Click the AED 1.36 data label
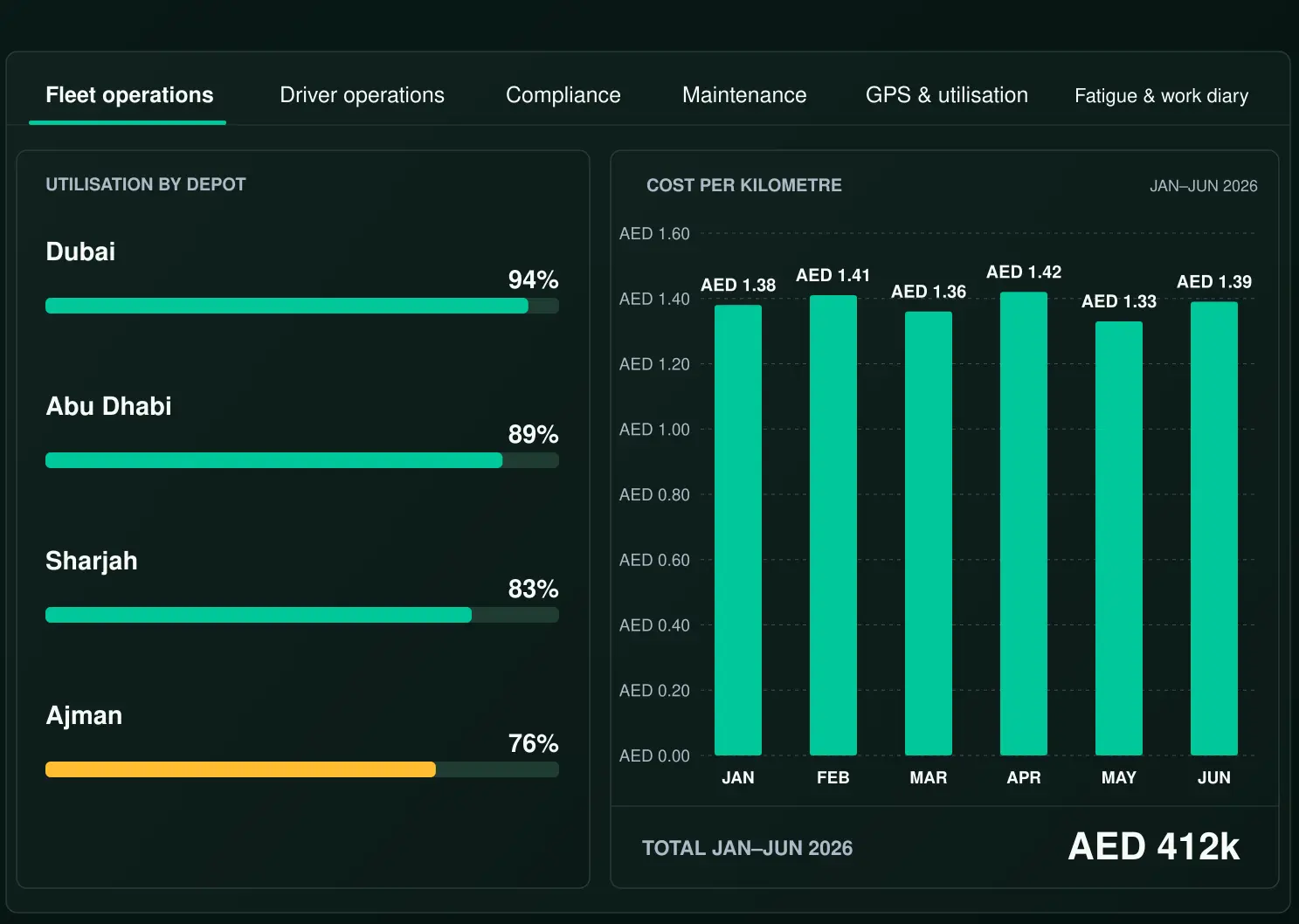 (x=929, y=292)
